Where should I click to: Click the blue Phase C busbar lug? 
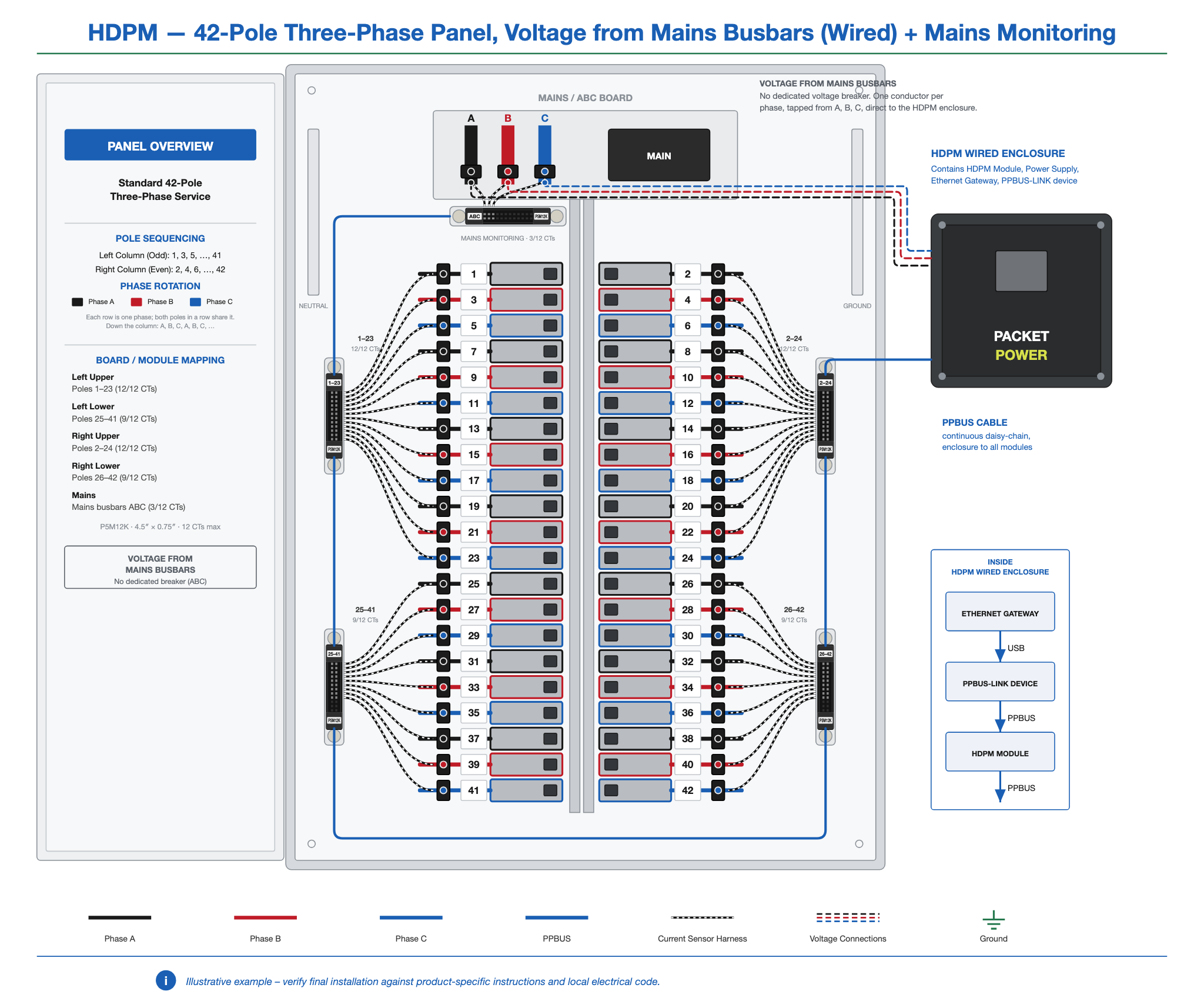point(545,172)
